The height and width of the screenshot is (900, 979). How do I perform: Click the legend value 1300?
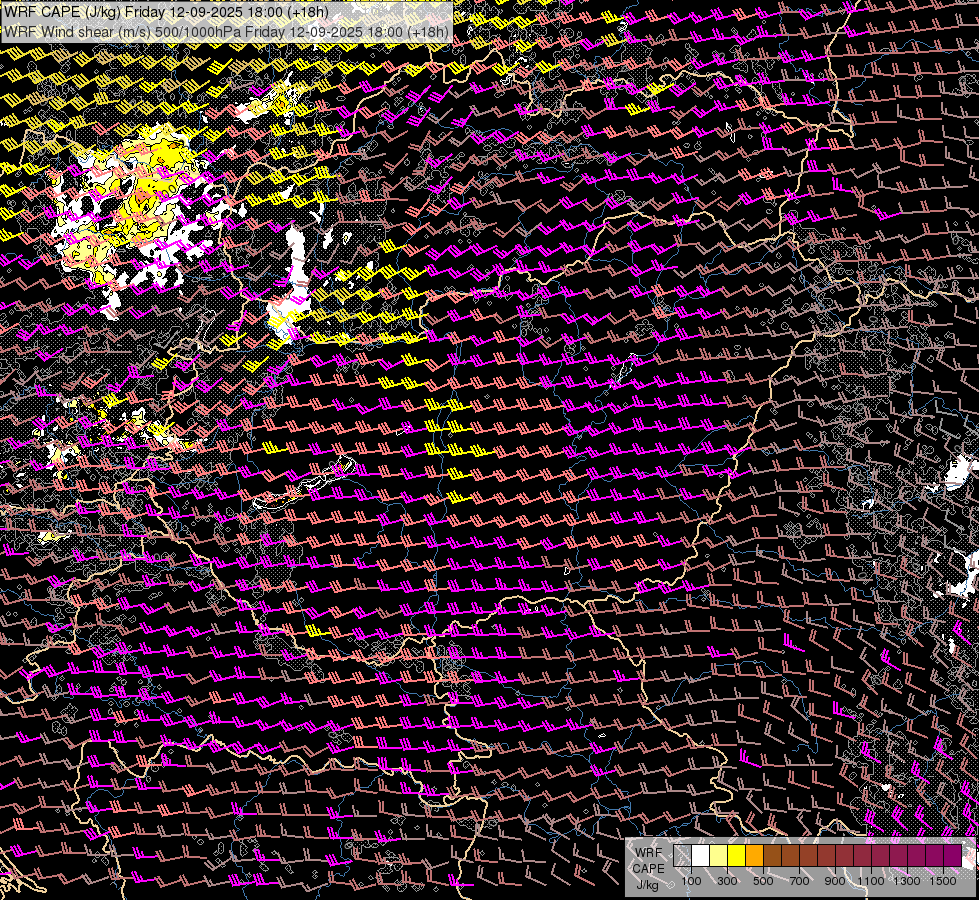(907, 881)
